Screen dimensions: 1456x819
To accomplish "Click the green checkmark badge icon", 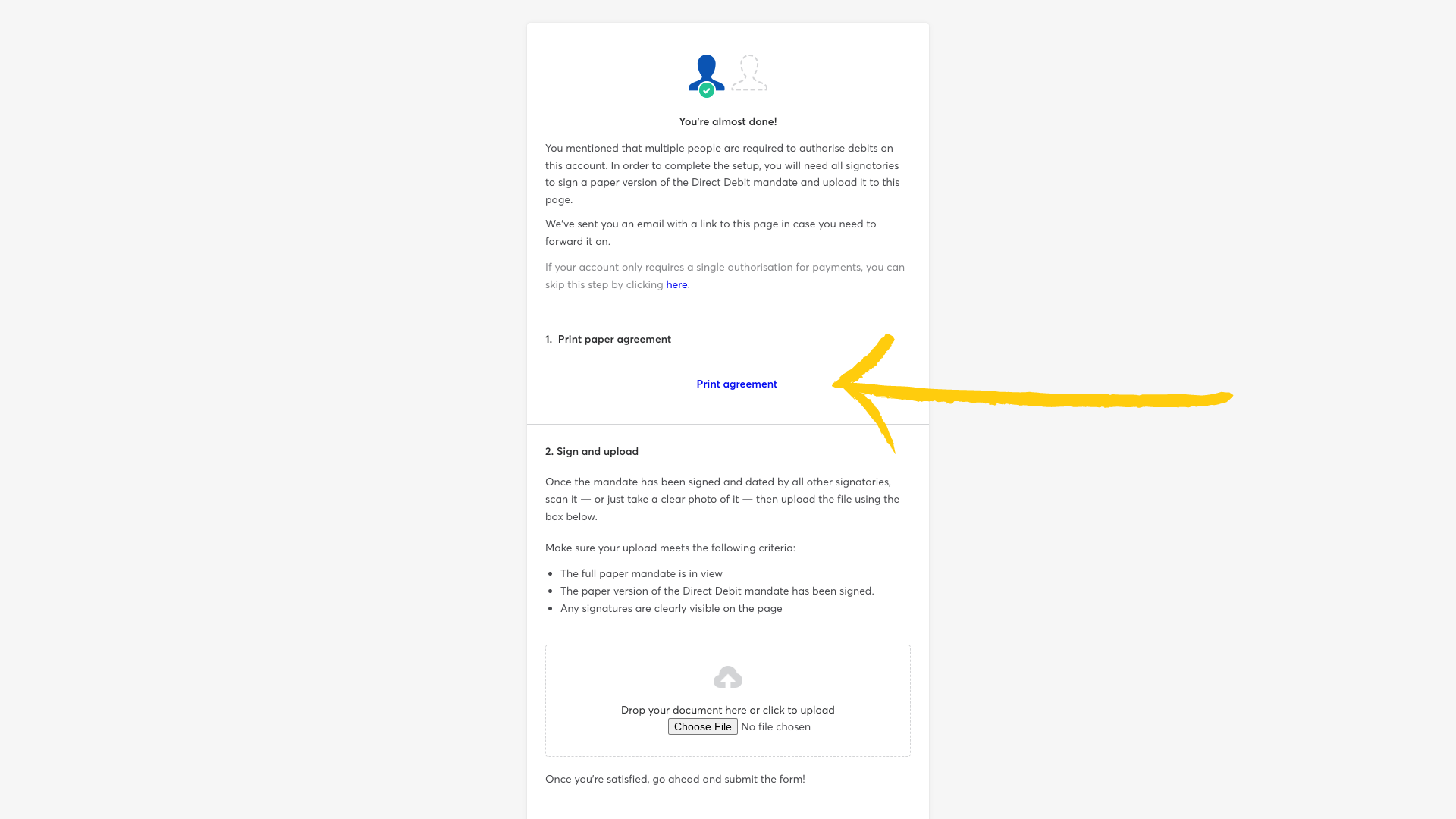I will click(x=706, y=90).
